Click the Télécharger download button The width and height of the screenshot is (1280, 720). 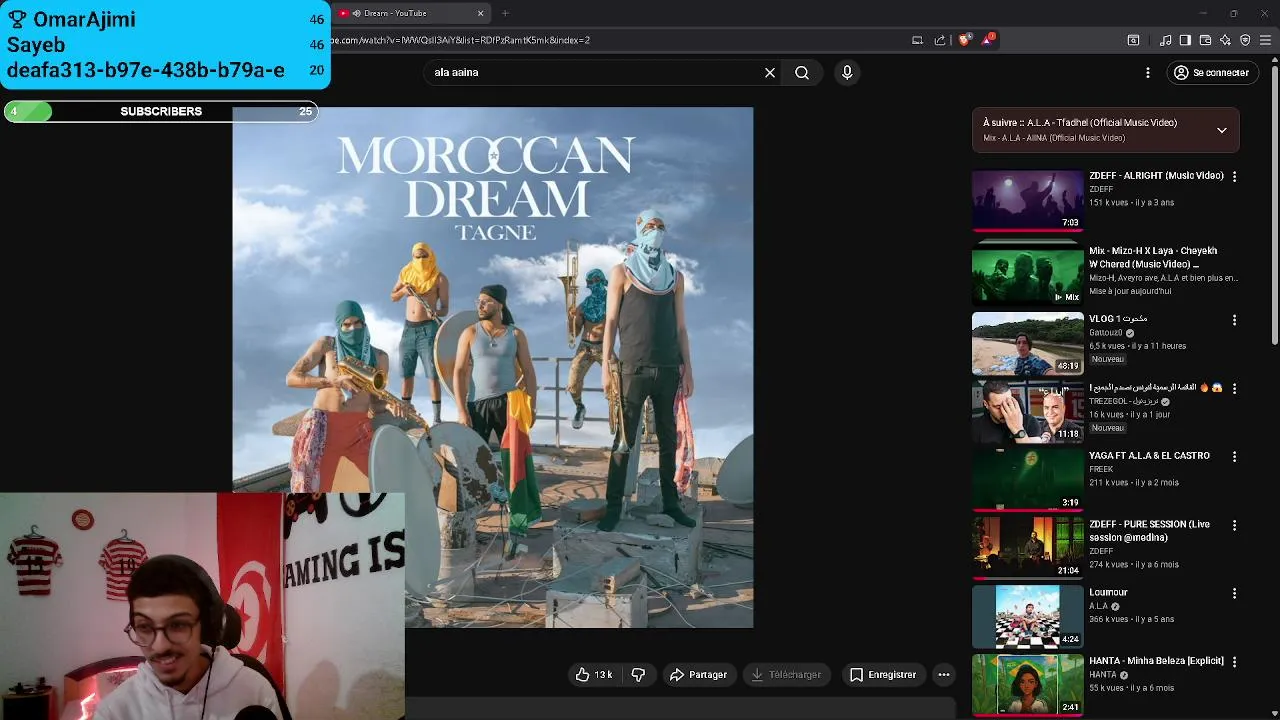[x=787, y=675]
